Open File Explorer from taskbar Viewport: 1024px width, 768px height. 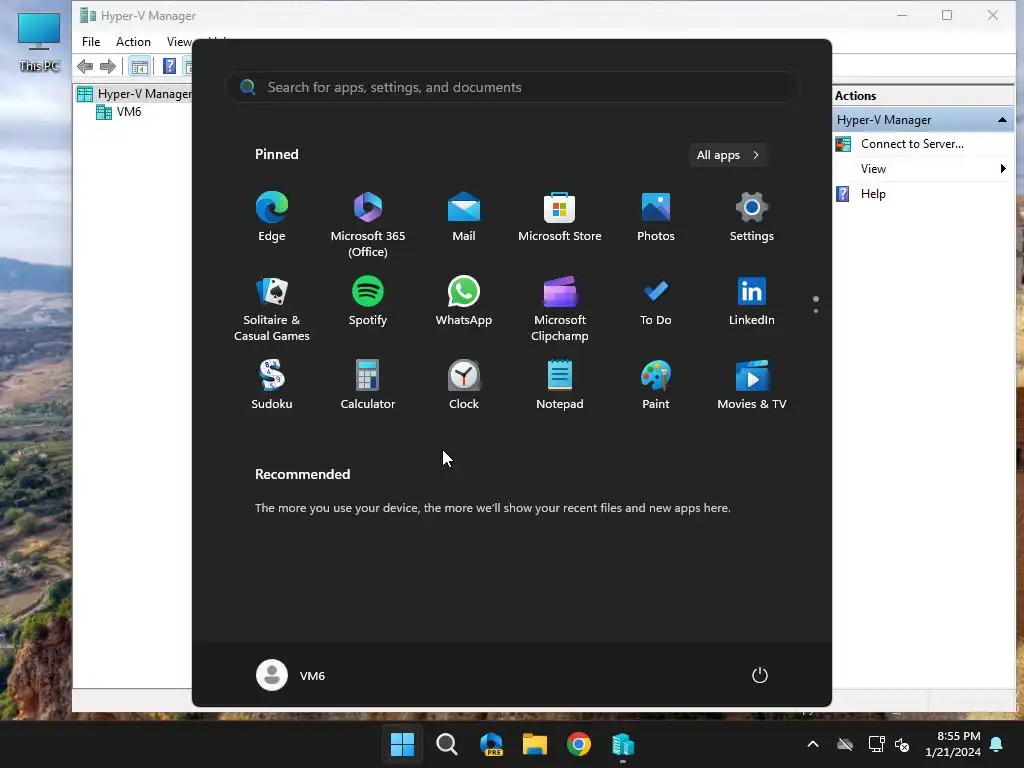(534, 744)
